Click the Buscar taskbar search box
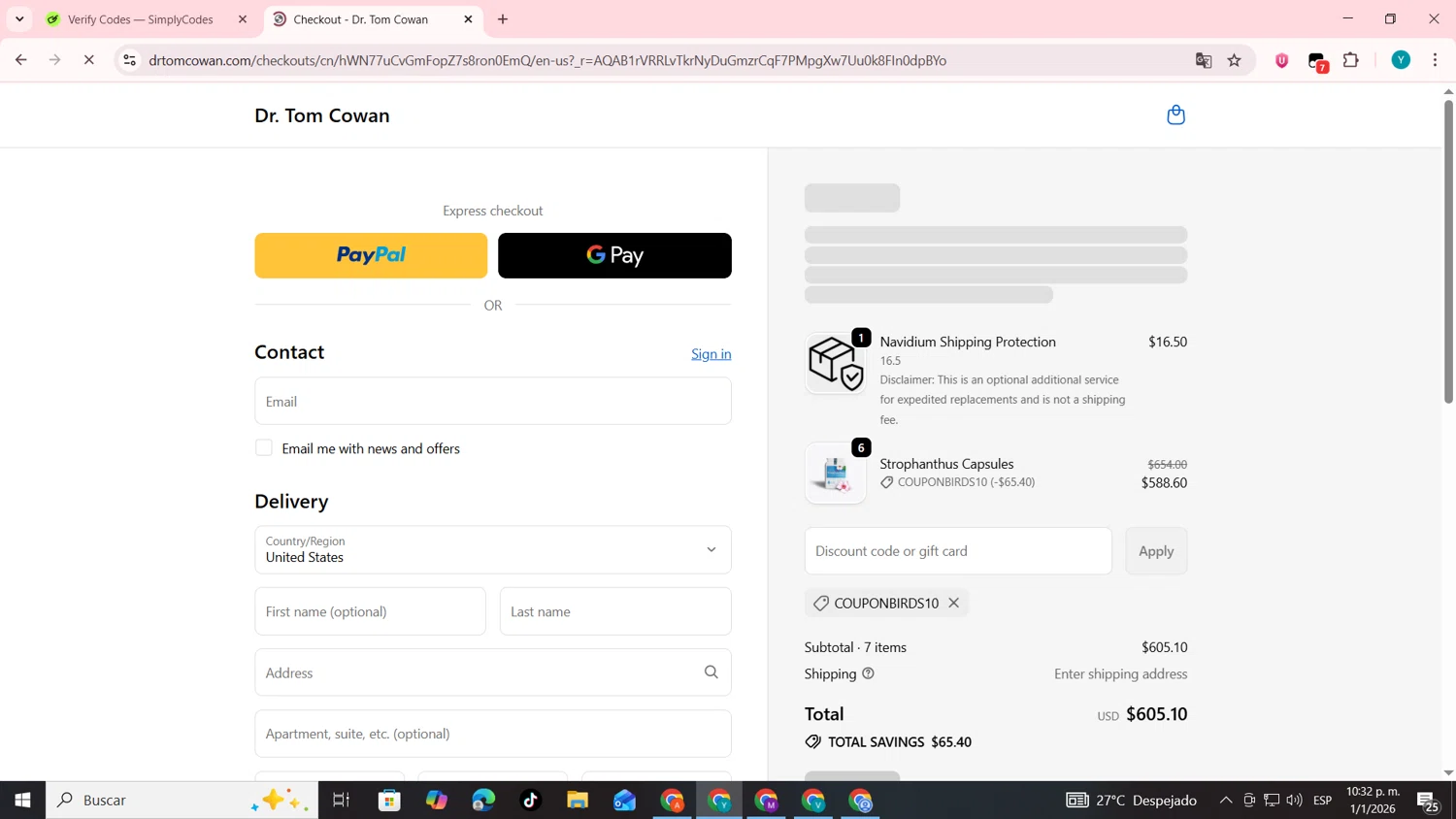The height and width of the screenshot is (819, 1456). (x=182, y=800)
